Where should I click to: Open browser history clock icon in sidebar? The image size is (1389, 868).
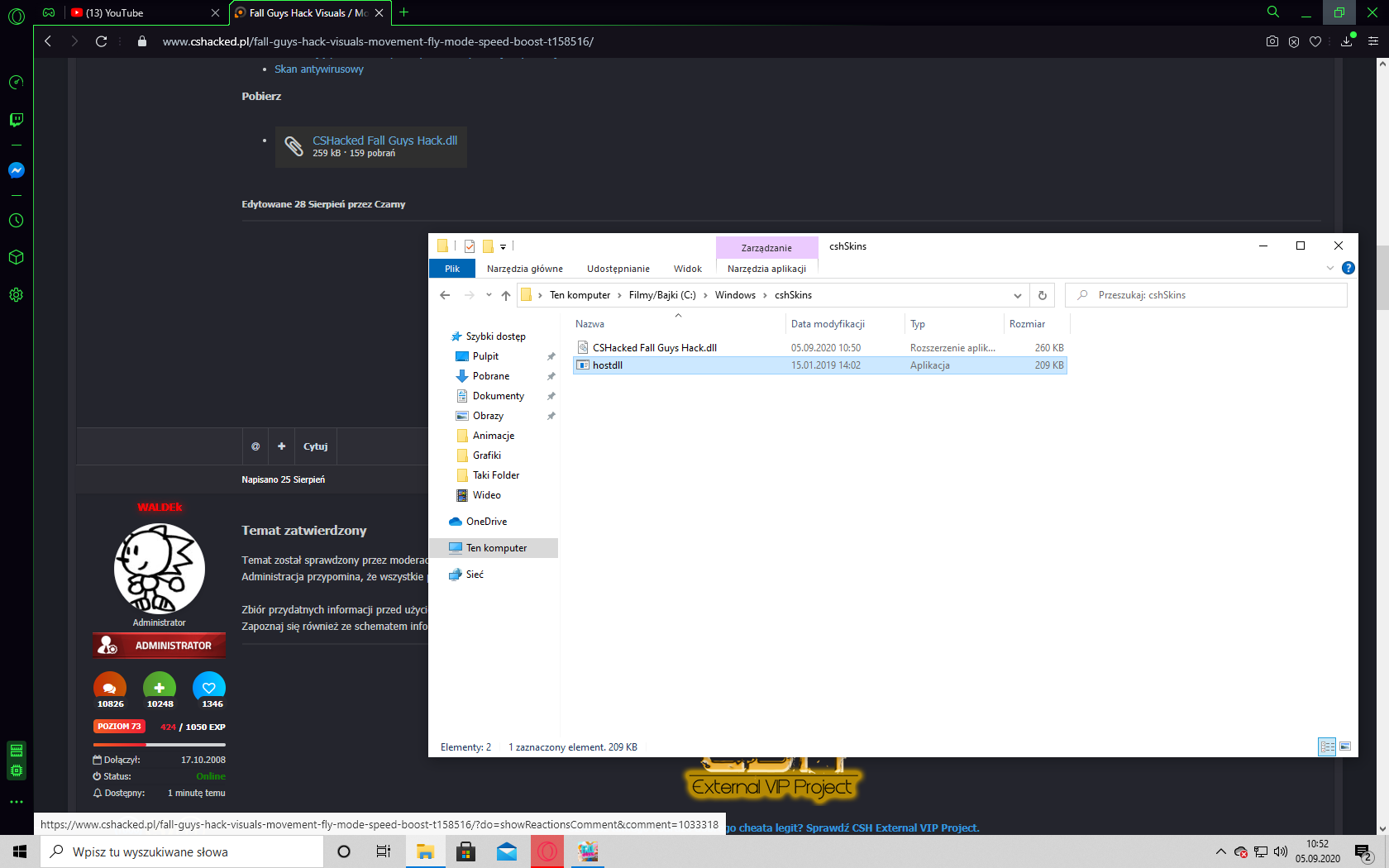tap(16, 221)
